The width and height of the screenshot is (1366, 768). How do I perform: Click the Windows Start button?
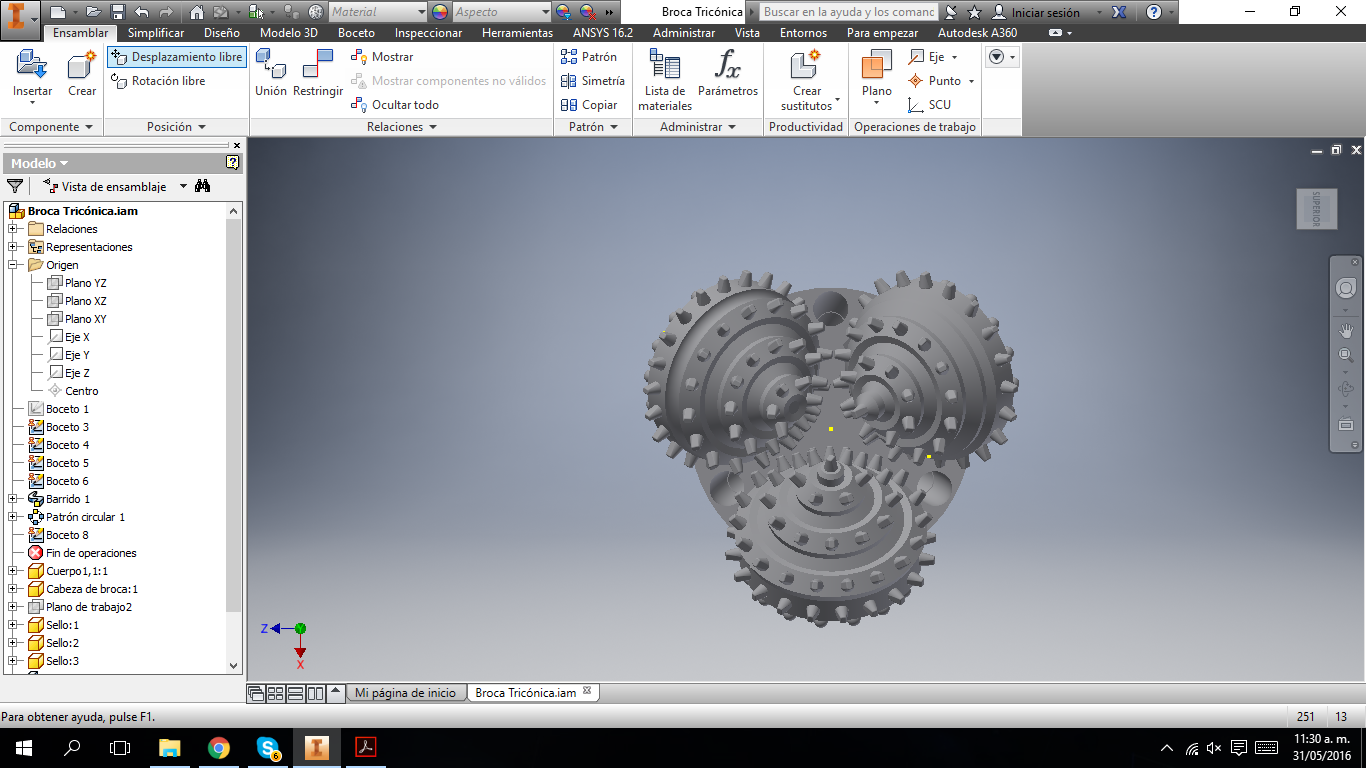coord(23,747)
